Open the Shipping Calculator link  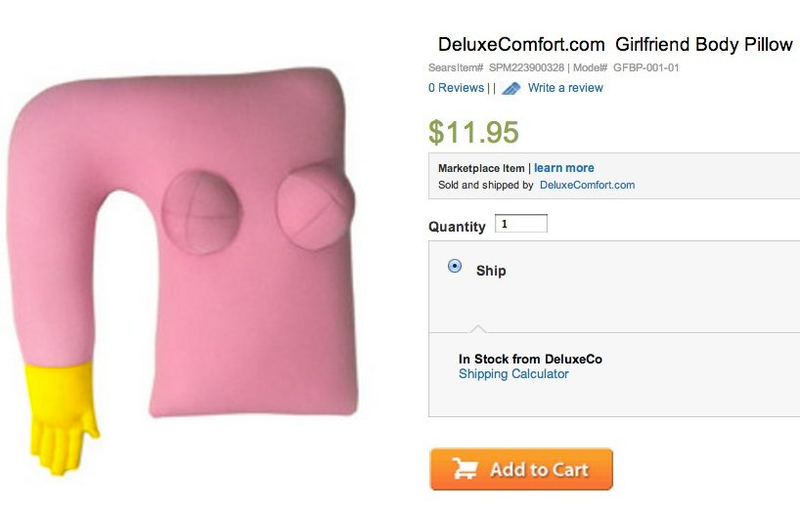pos(513,374)
